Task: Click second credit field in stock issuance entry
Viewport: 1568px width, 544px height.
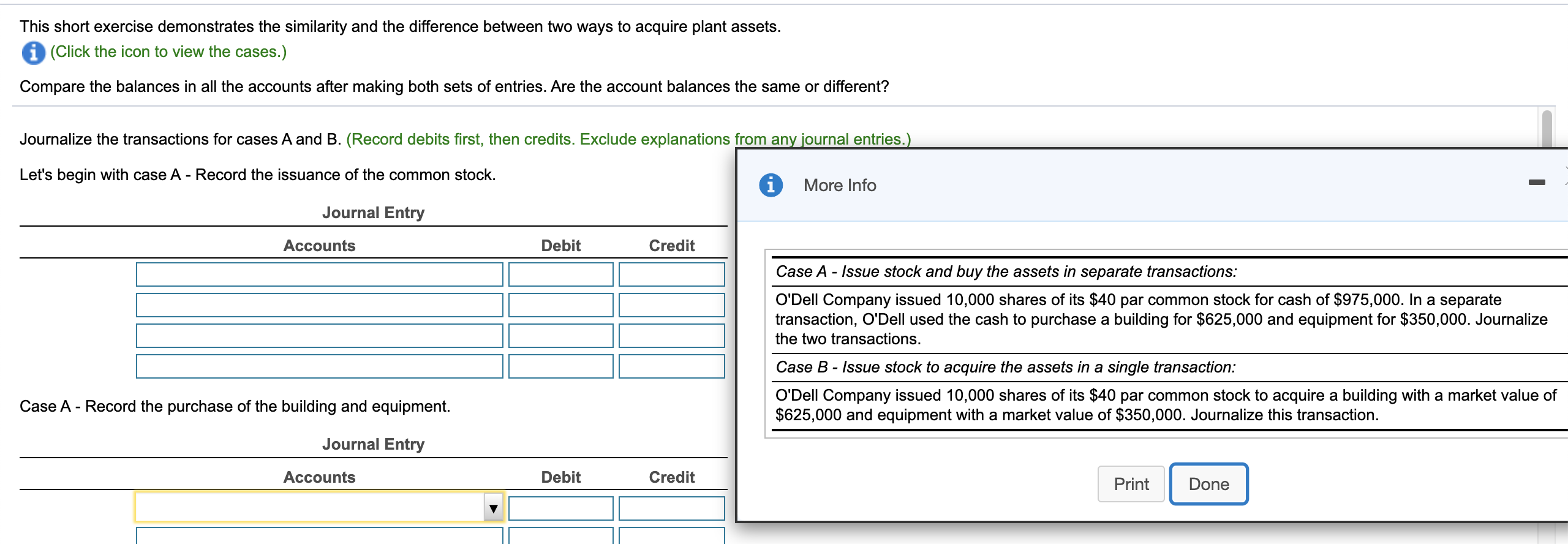Action: tap(671, 305)
